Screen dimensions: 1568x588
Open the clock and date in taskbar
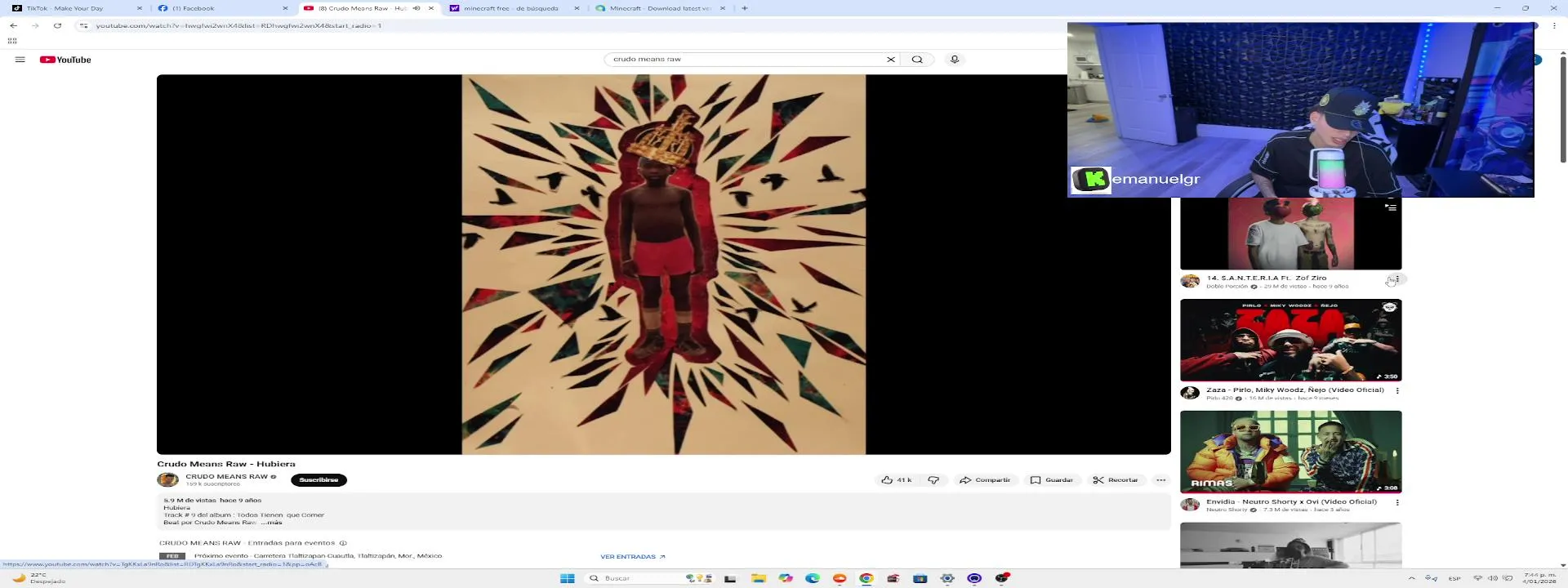coord(1539,578)
